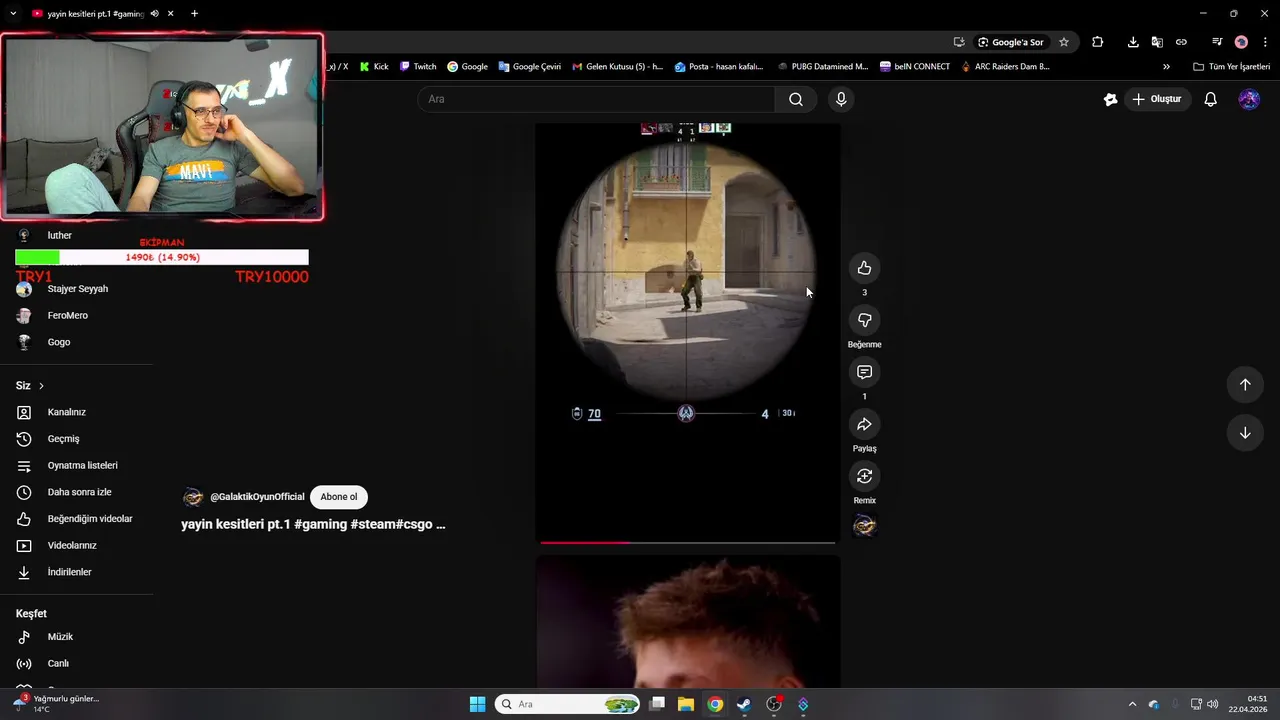Start voice search with microphone icon
The width and height of the screenshot is (1280, 720).
[x=841, y=99]
